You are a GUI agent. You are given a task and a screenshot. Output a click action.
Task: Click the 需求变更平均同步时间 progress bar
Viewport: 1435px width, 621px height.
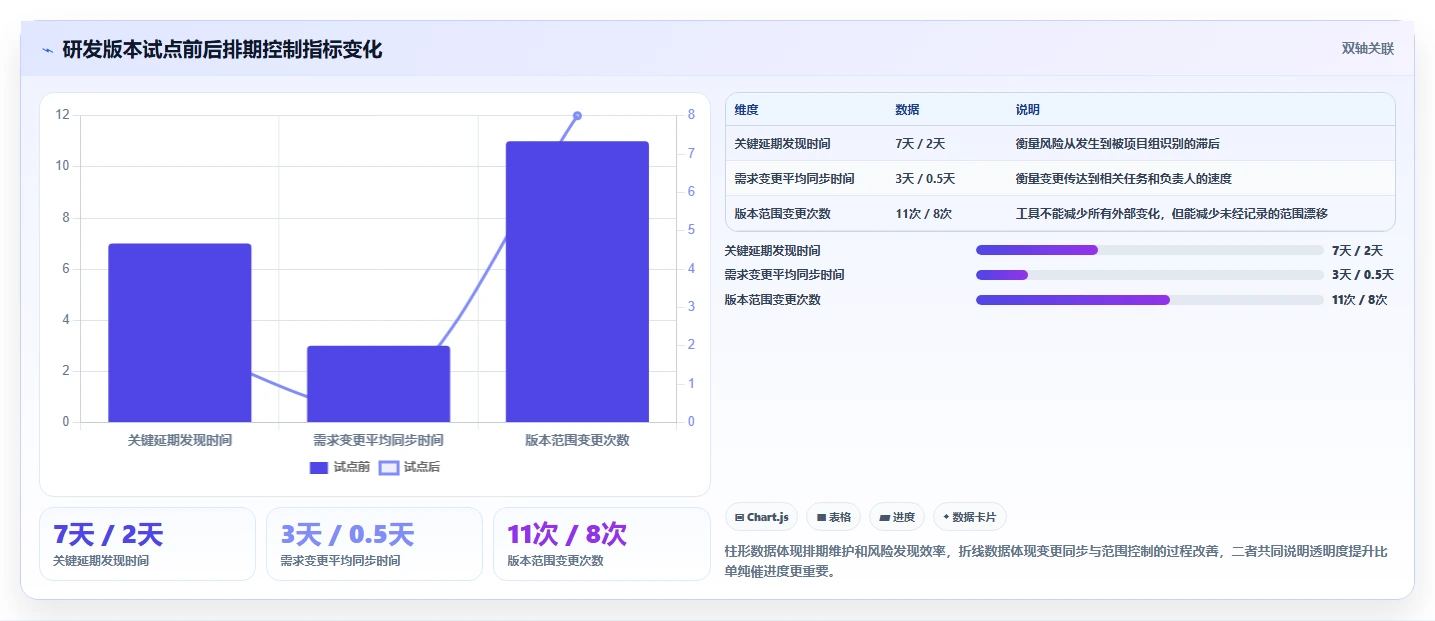click(1149, 275)
